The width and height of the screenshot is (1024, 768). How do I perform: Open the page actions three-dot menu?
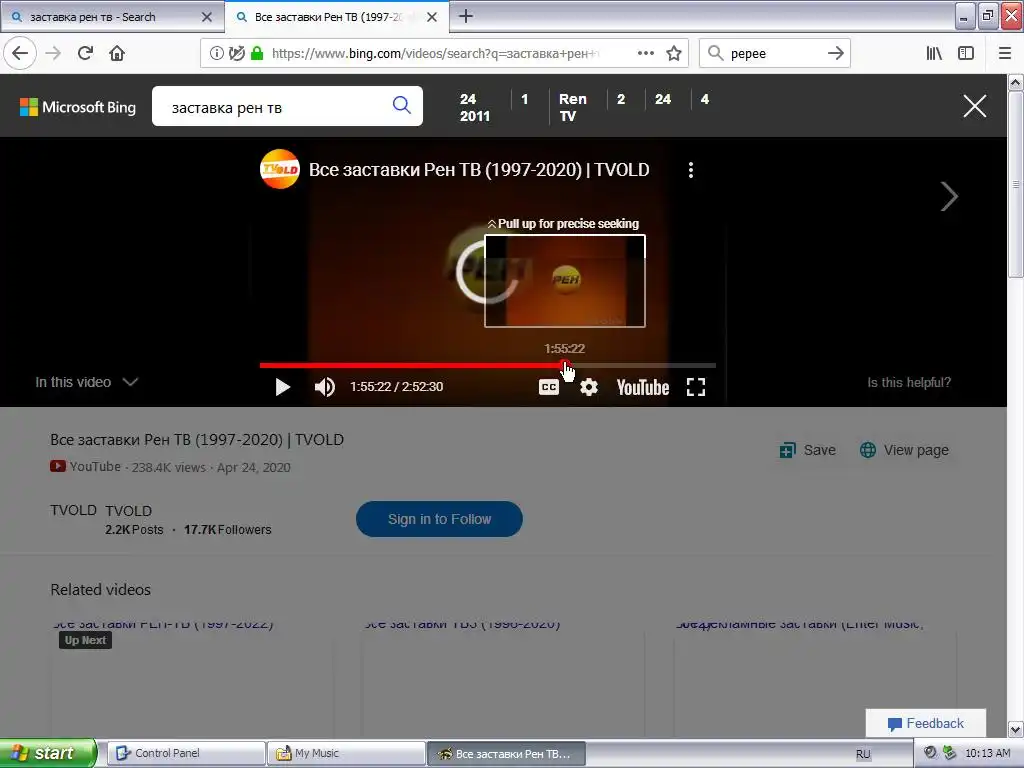[x=645, y=53]
